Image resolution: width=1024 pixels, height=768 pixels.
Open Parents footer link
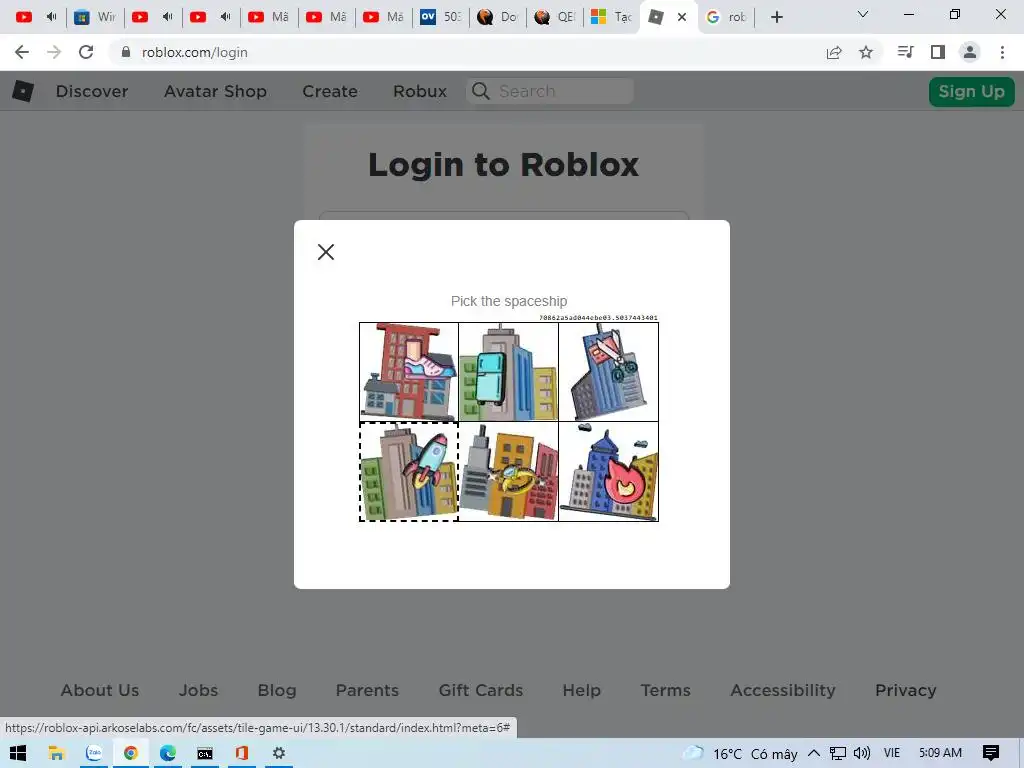(x=367, y=690)
